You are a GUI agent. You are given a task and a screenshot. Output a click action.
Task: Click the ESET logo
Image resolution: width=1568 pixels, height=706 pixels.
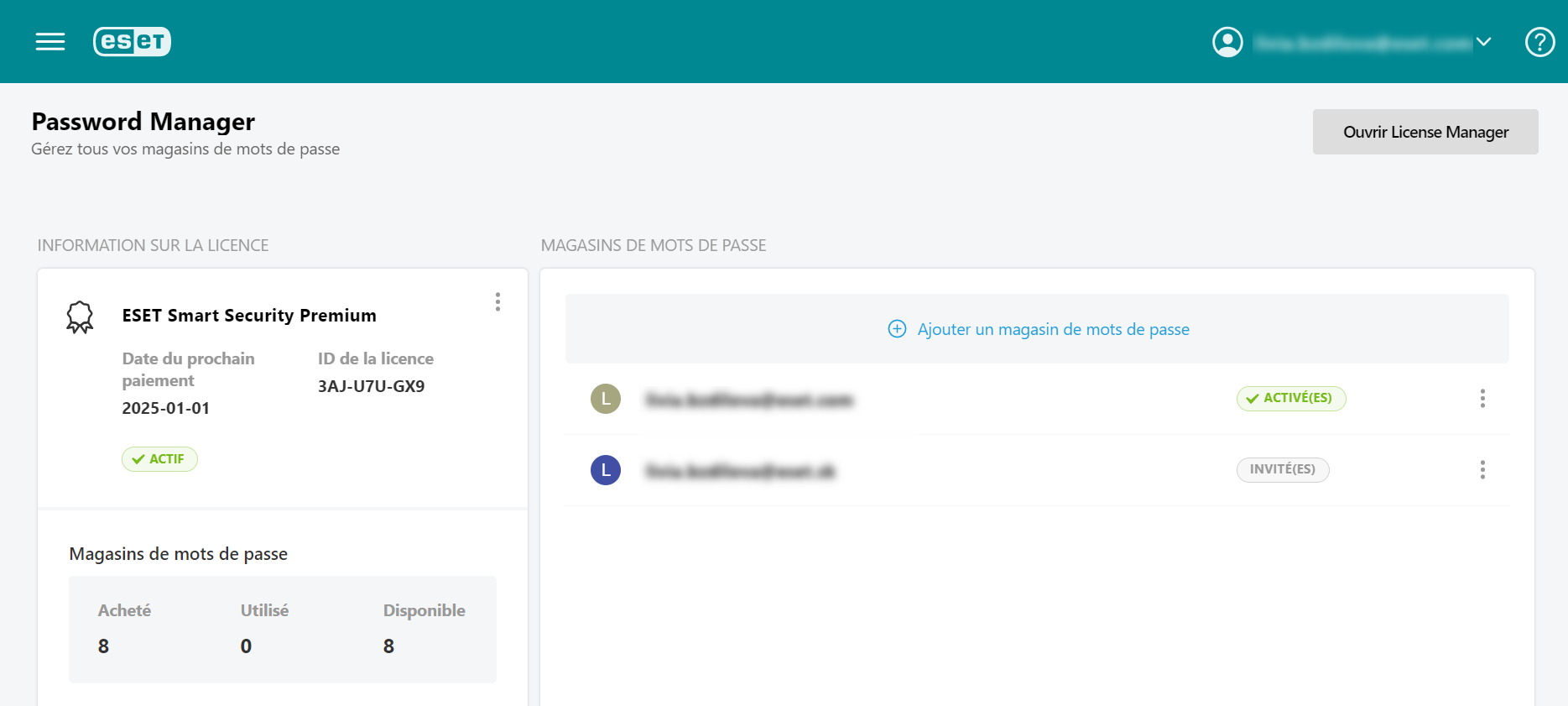coord(132,41)
